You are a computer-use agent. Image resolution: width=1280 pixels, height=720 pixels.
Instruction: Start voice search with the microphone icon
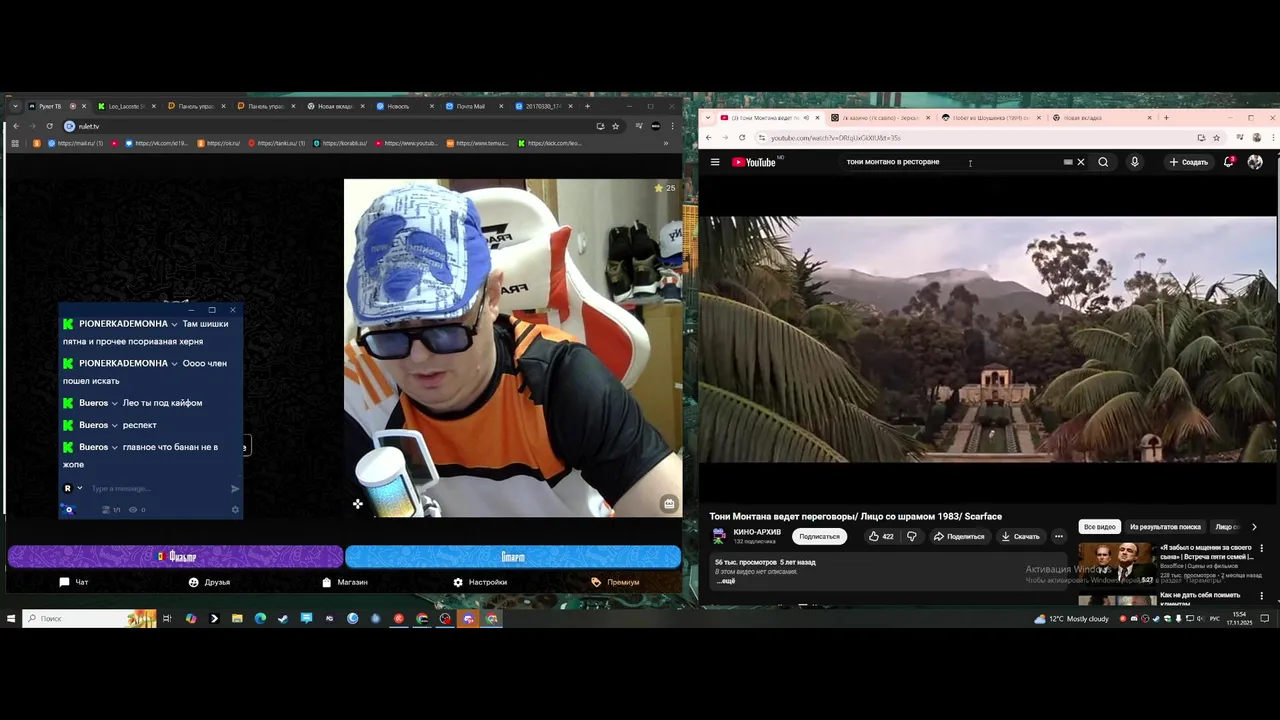point(1134,162)
